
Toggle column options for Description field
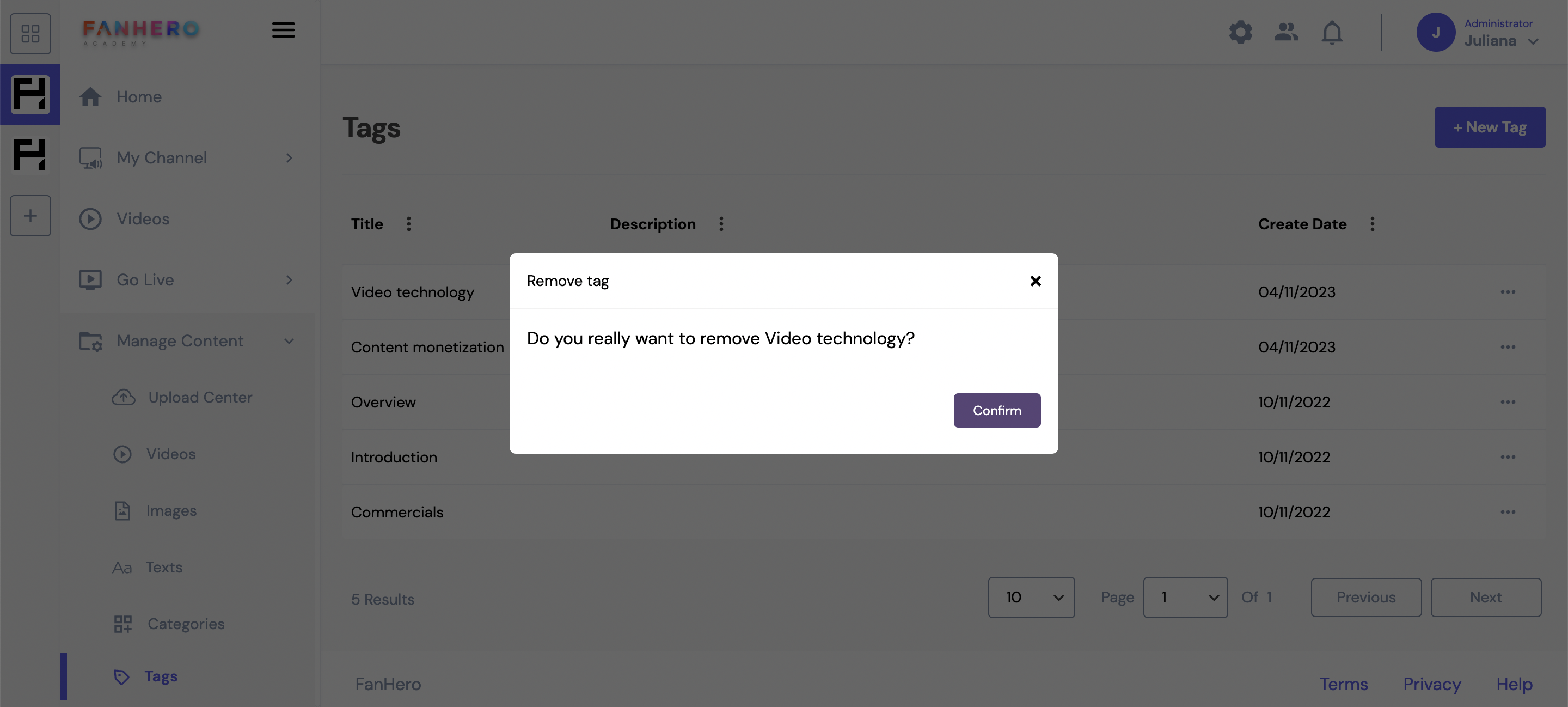(x=721, y=223)
